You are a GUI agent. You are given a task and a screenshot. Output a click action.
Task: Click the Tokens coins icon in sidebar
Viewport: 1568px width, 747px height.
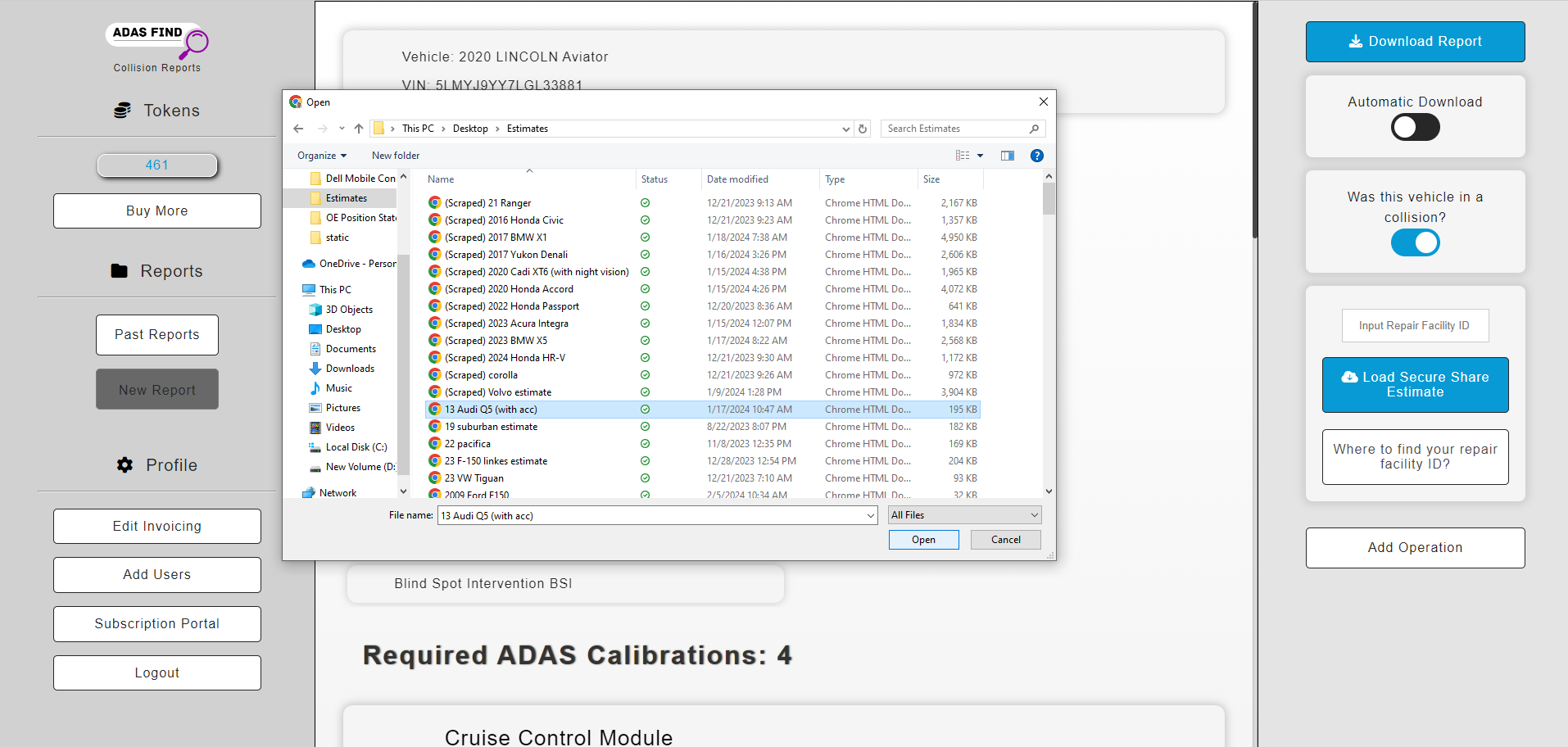[x=123, y=110]
